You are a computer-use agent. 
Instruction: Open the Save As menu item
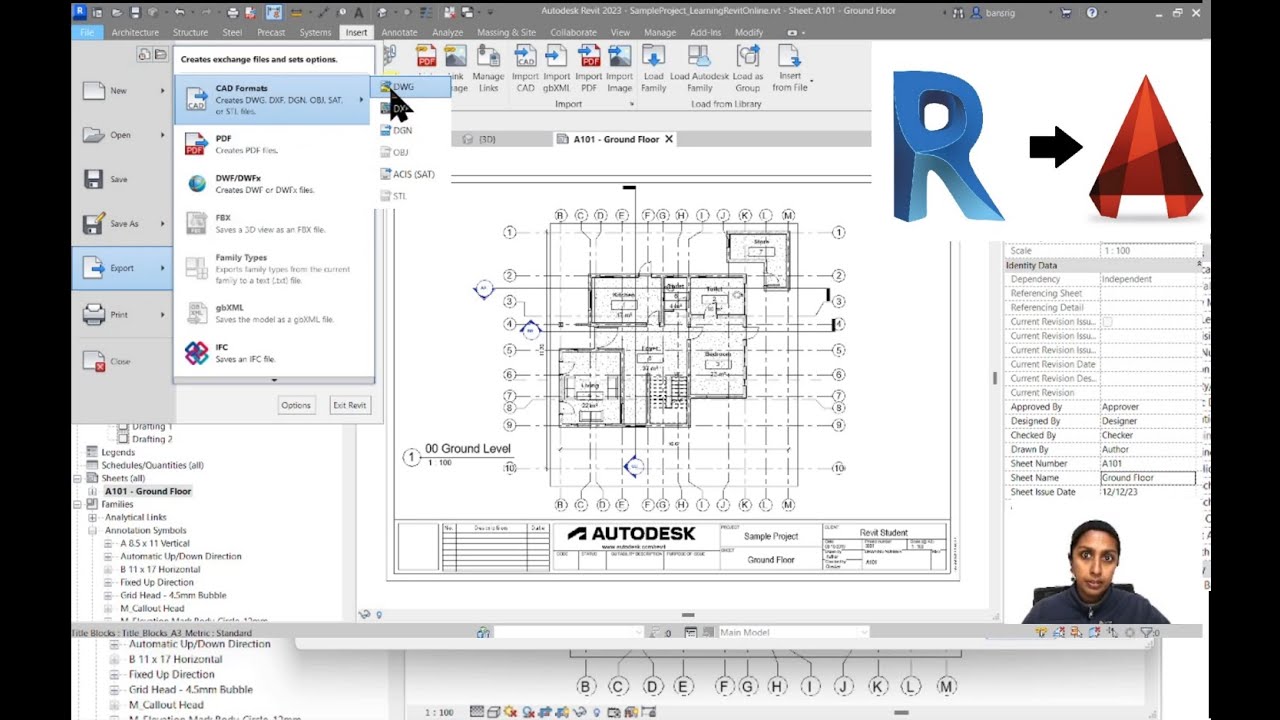click(122, 224)
